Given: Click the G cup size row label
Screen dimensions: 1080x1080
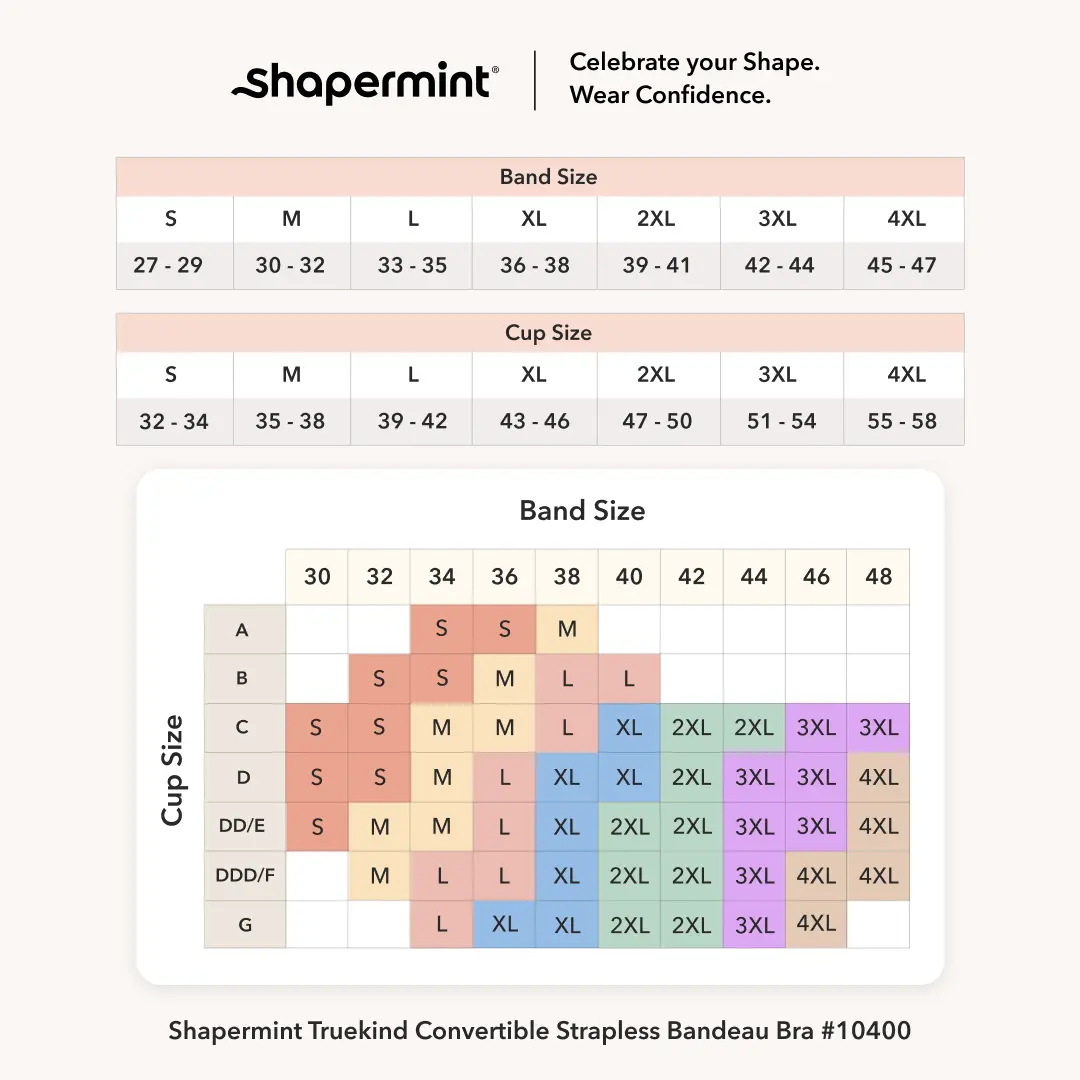Looking at the screenshot, I should click(x=244, y=925).
